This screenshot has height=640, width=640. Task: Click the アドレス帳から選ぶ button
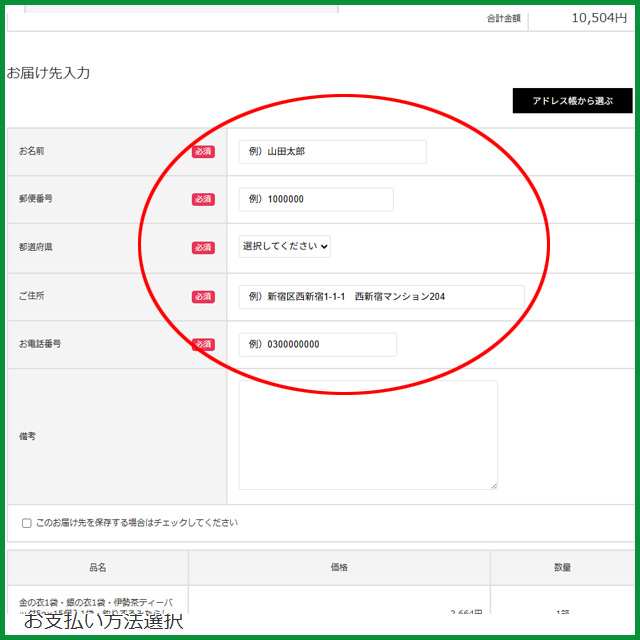572,101
